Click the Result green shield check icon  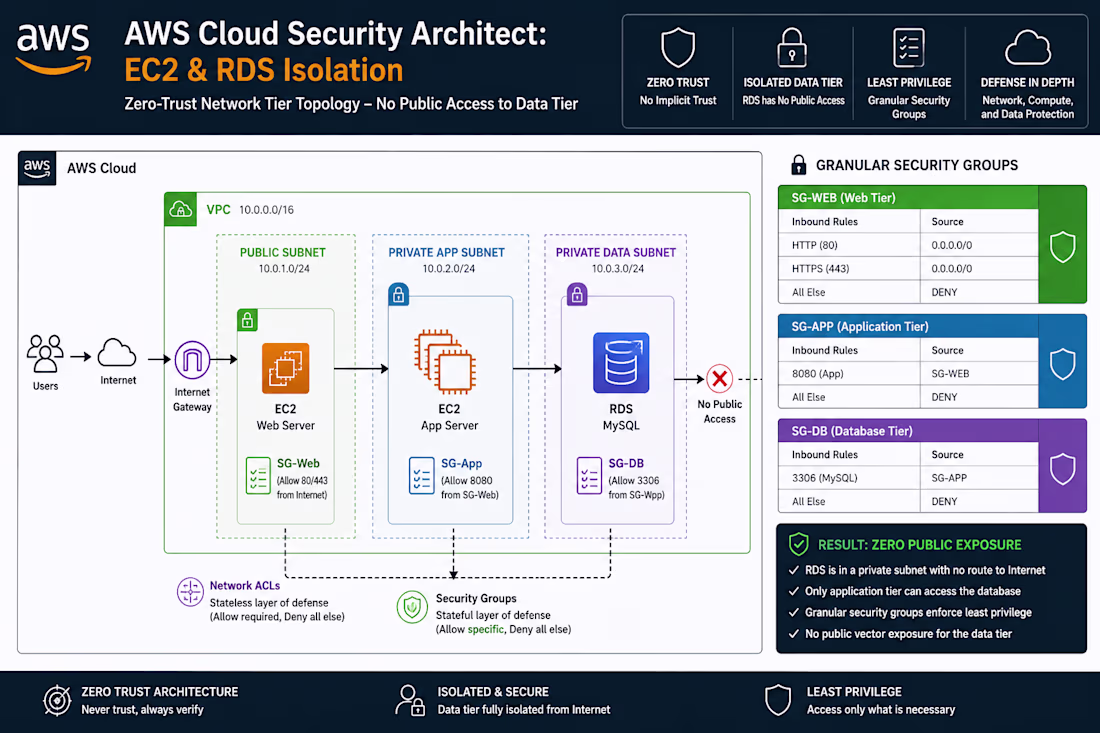[798, 544]
